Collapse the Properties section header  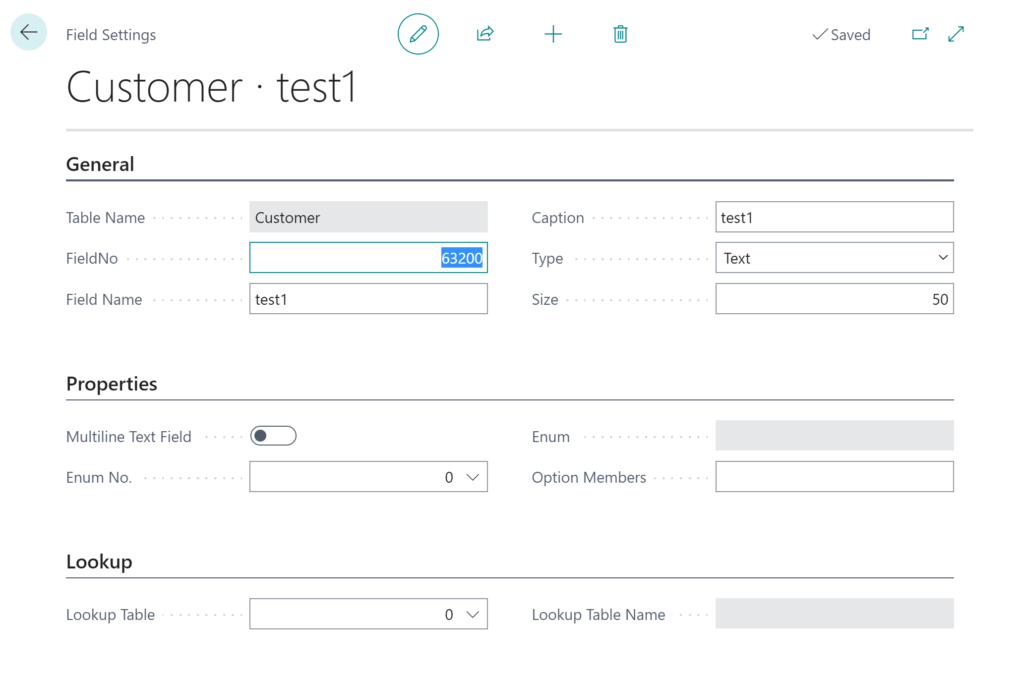(x=112, y=383)
